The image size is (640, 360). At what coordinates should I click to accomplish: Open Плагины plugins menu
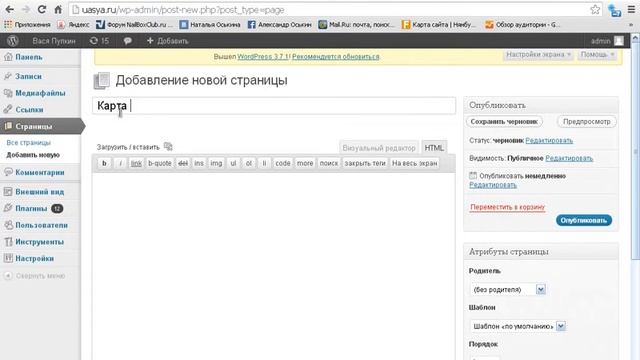click(31, 209)
